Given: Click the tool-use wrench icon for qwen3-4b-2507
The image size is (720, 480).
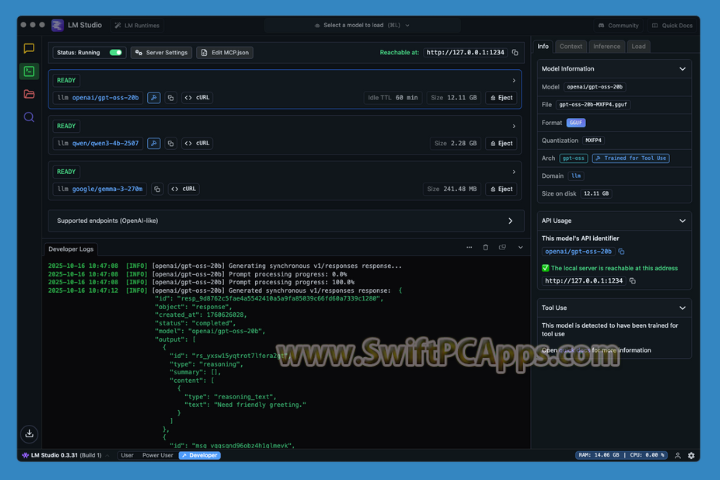Looking at the screenshot, I should (154, 143).
